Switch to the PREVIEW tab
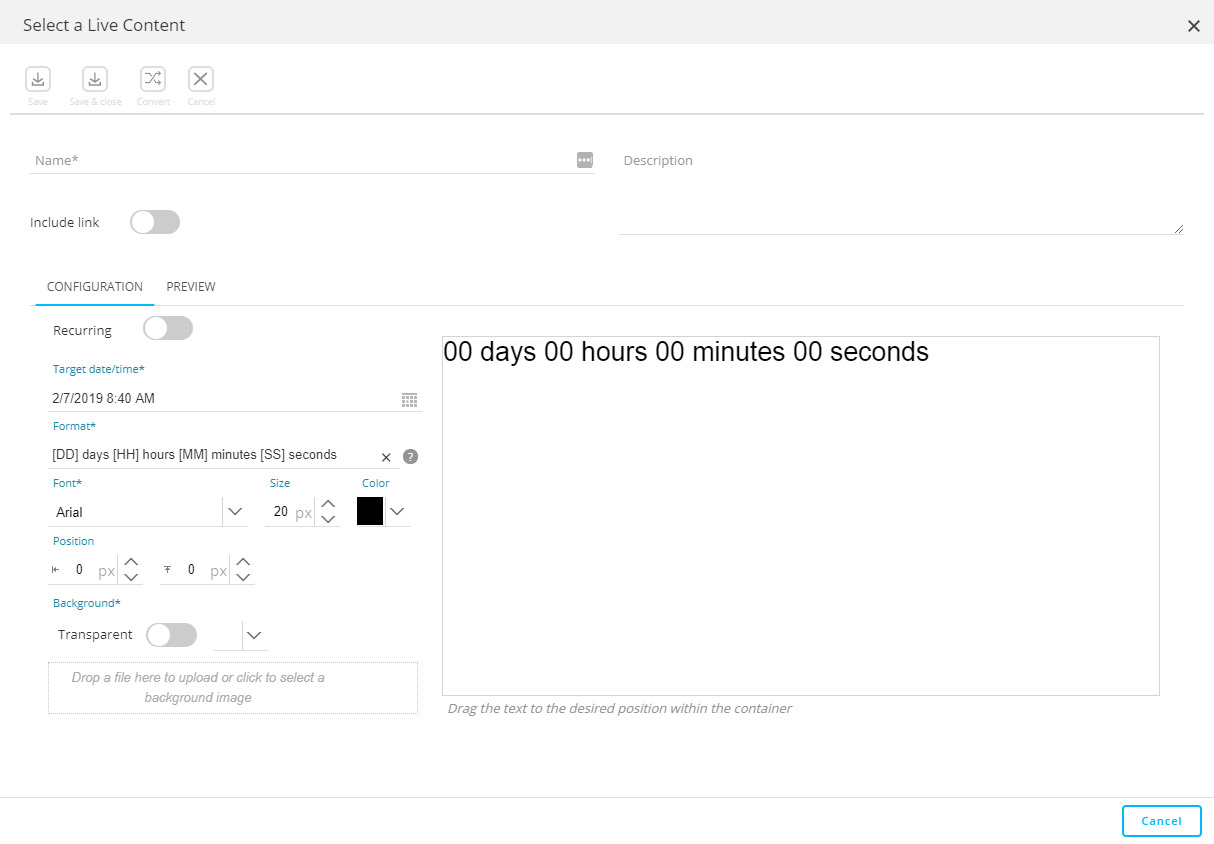The height and width of the screenshot is (844, 1214). click(191, 287)
